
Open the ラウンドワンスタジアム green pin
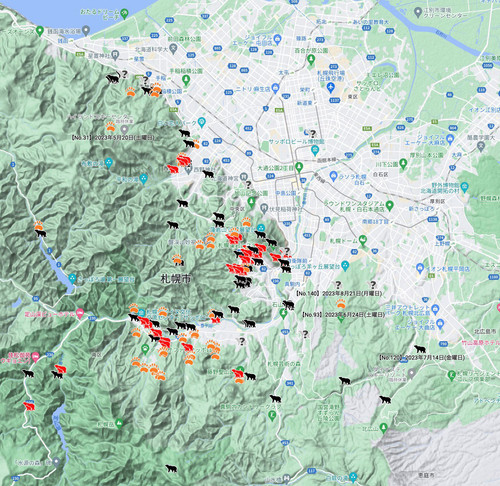[x=389, y=205]
